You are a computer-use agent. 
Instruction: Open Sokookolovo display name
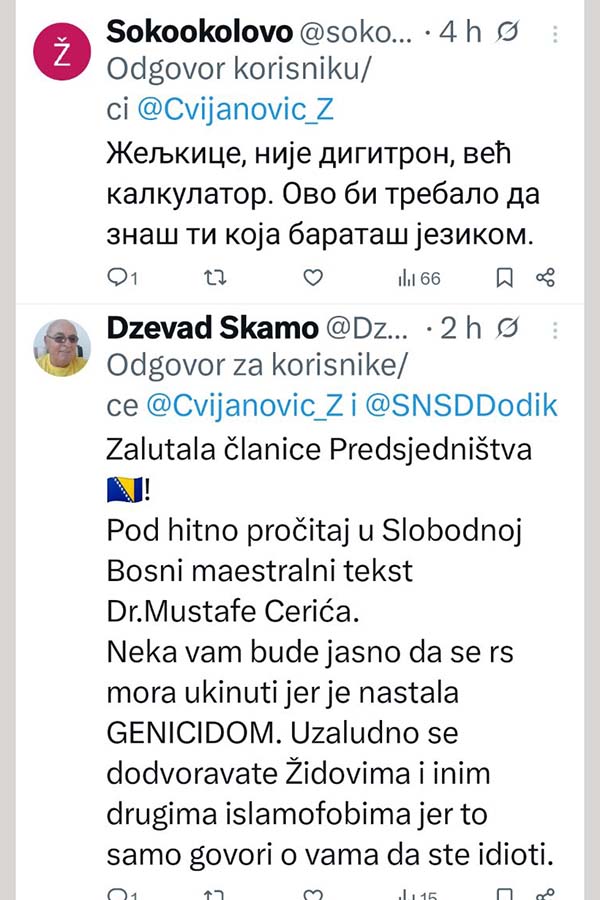[x=195, y=32]
